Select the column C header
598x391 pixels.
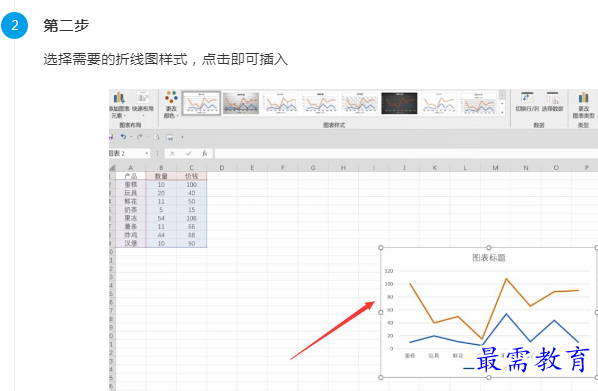191,168
